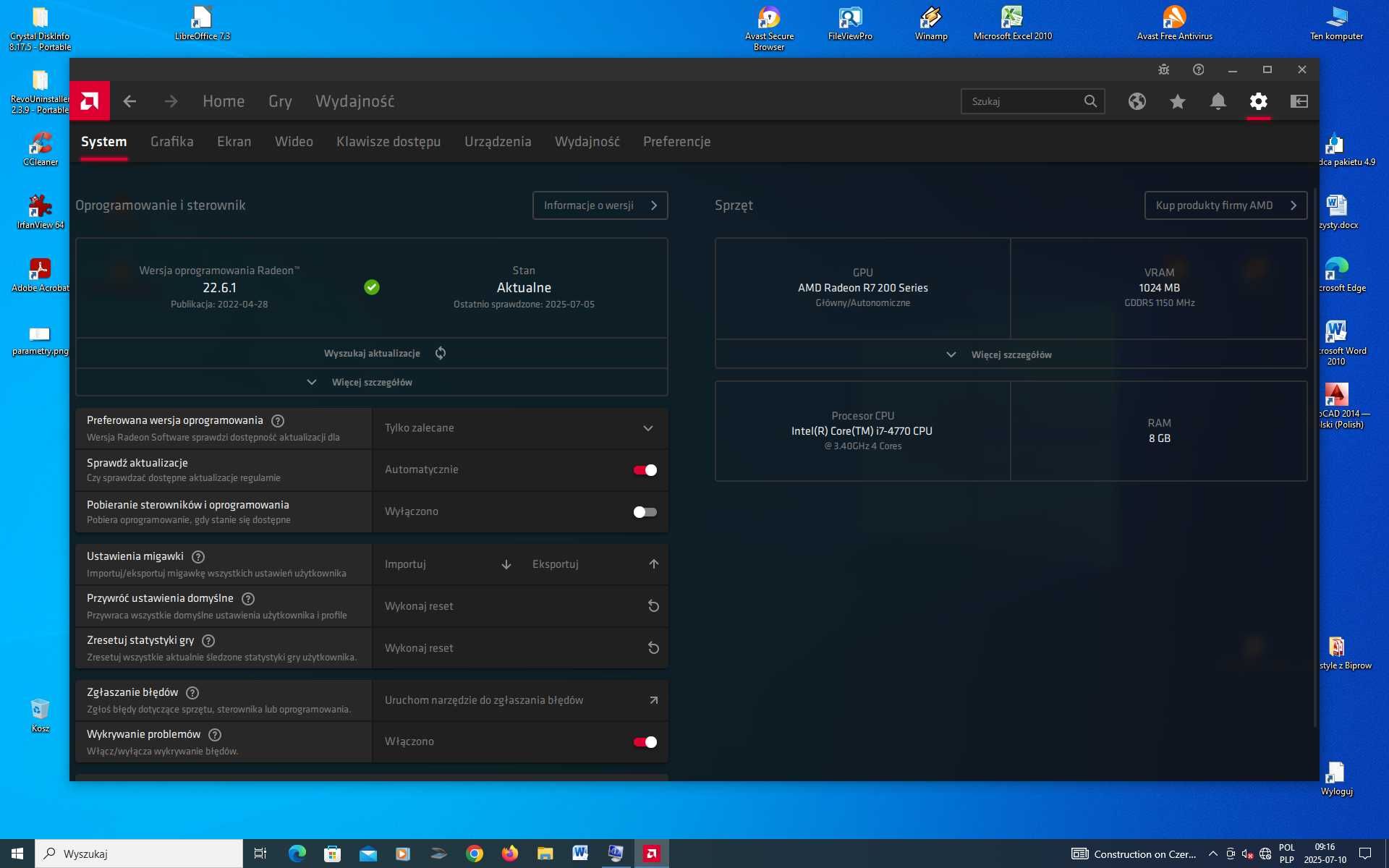Viewport: 1389px width, 868px height.
Task: Toggle Wykrywanie problemów switch
Action: [x=645, y=742]
